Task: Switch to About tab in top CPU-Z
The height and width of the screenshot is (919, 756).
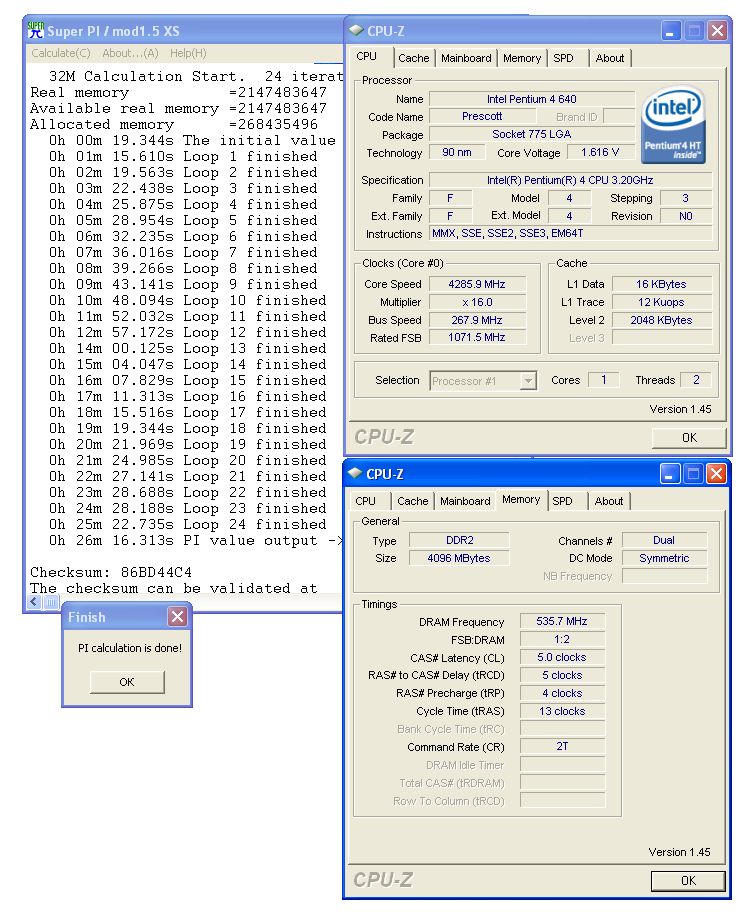Action: click(609, 58)
